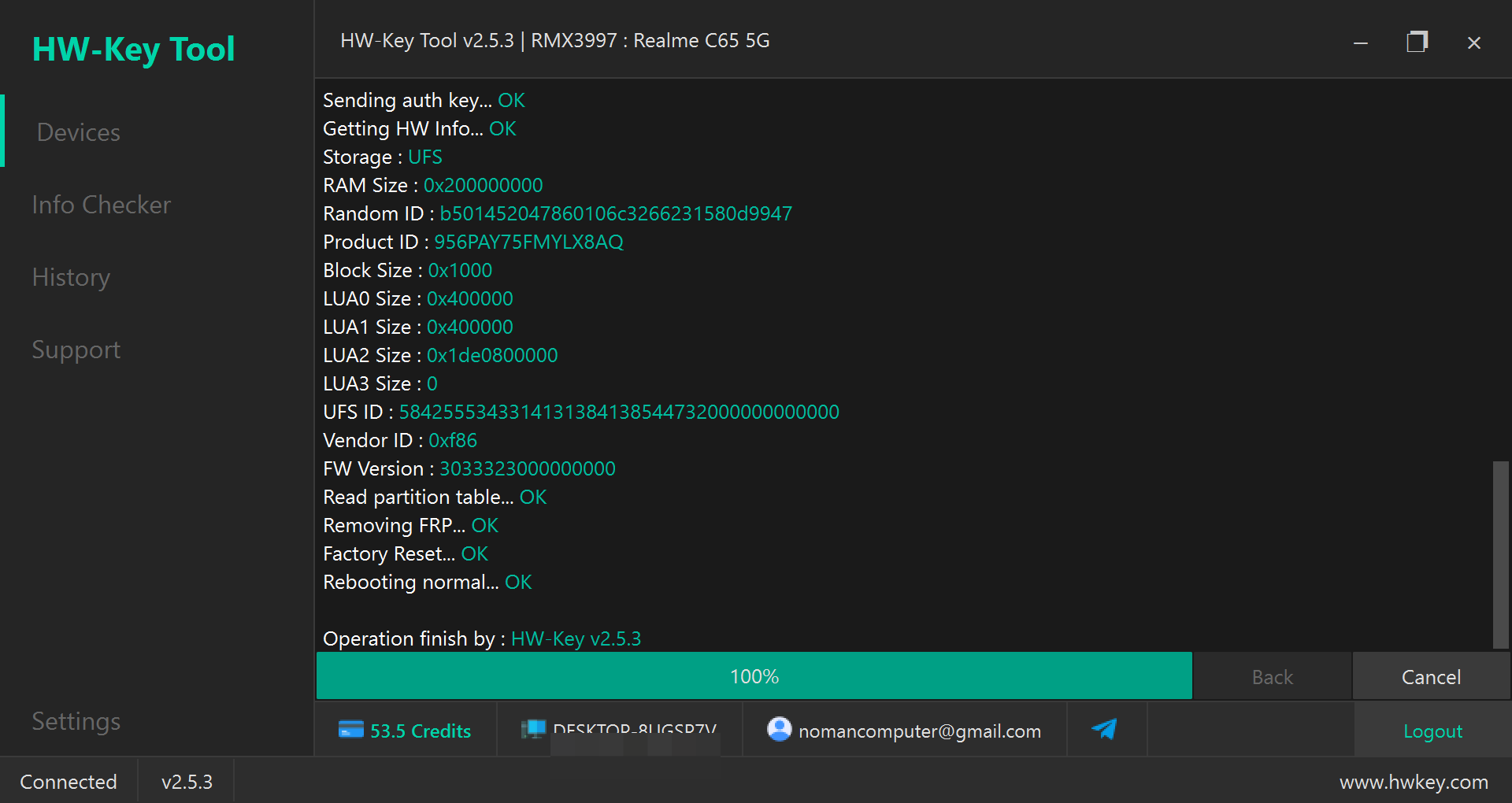
Task: Visit the www.hwkey.com link
Action: tap(1414, 782)
